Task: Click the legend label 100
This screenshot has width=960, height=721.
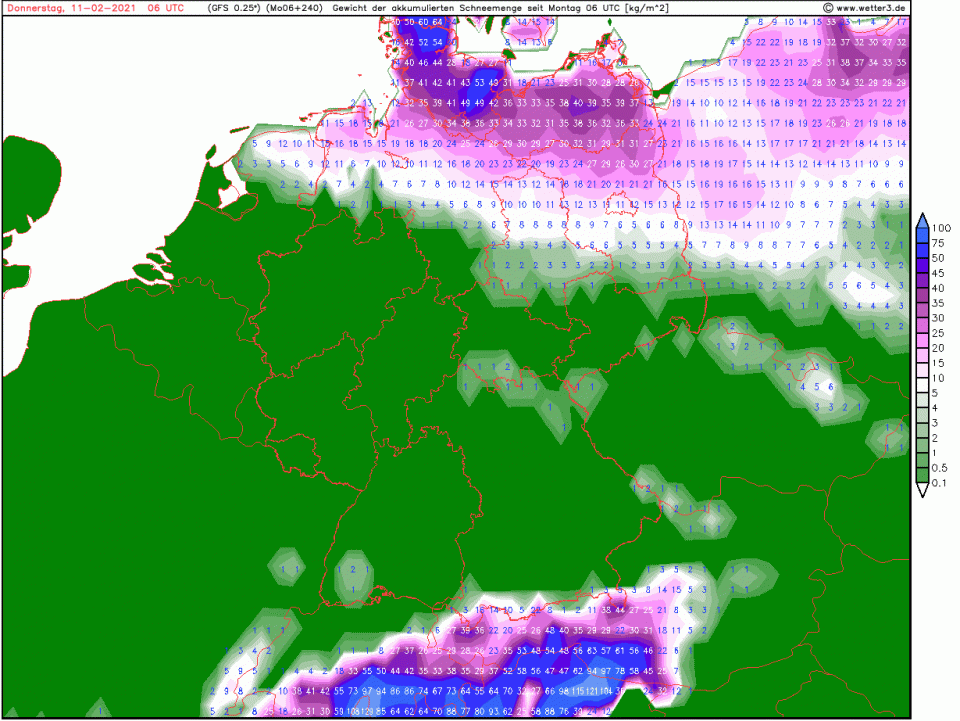Action: [x=944, y=227]
